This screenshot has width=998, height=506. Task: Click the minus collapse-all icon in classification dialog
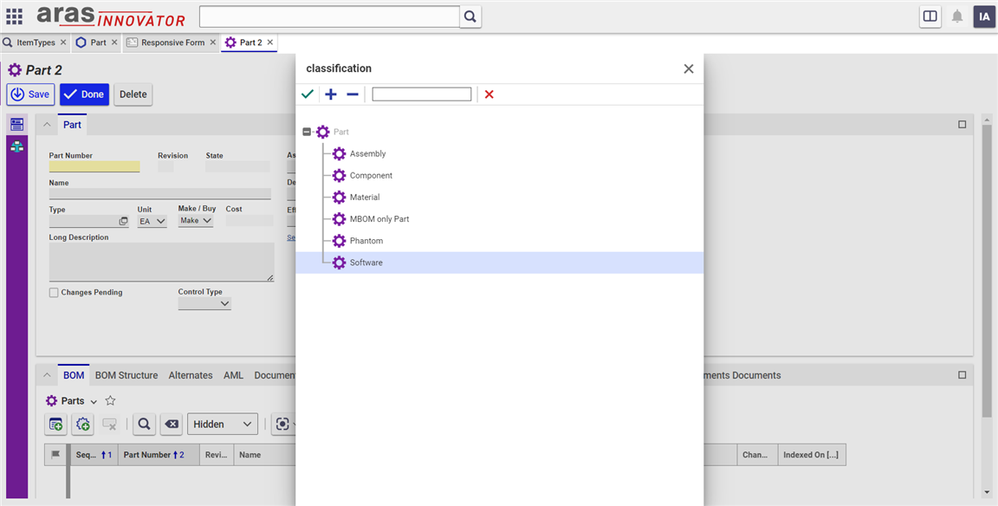352,94
